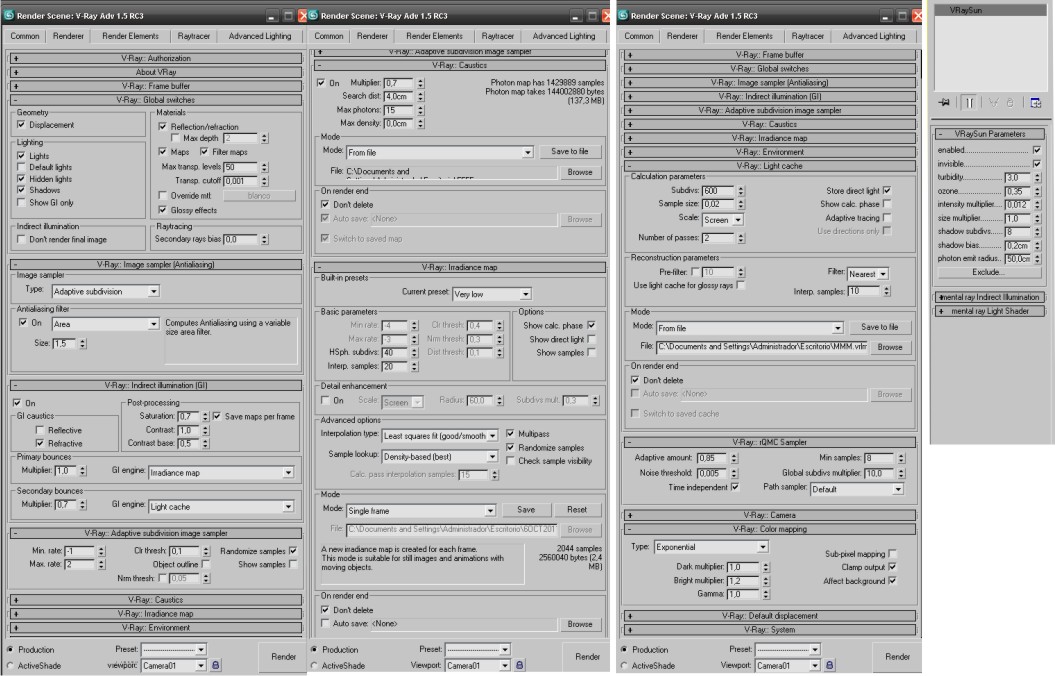Enable the Reflective GI caustics checkbox
Image resolution: width=1055 pixels, height=676 pixels.
(40, 430)
